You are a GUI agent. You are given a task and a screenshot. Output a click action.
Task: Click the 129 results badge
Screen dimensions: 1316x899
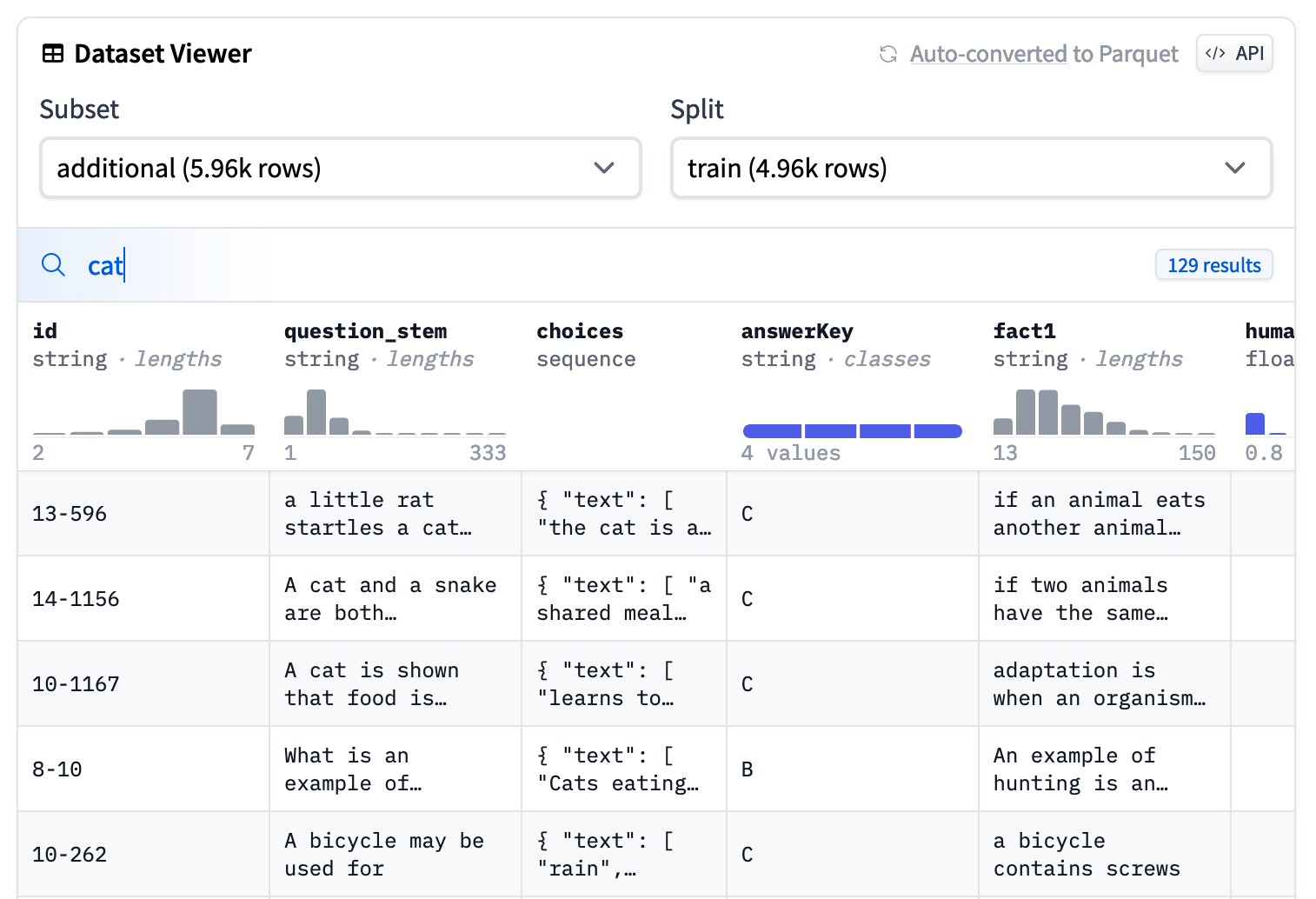(1213, 264)
